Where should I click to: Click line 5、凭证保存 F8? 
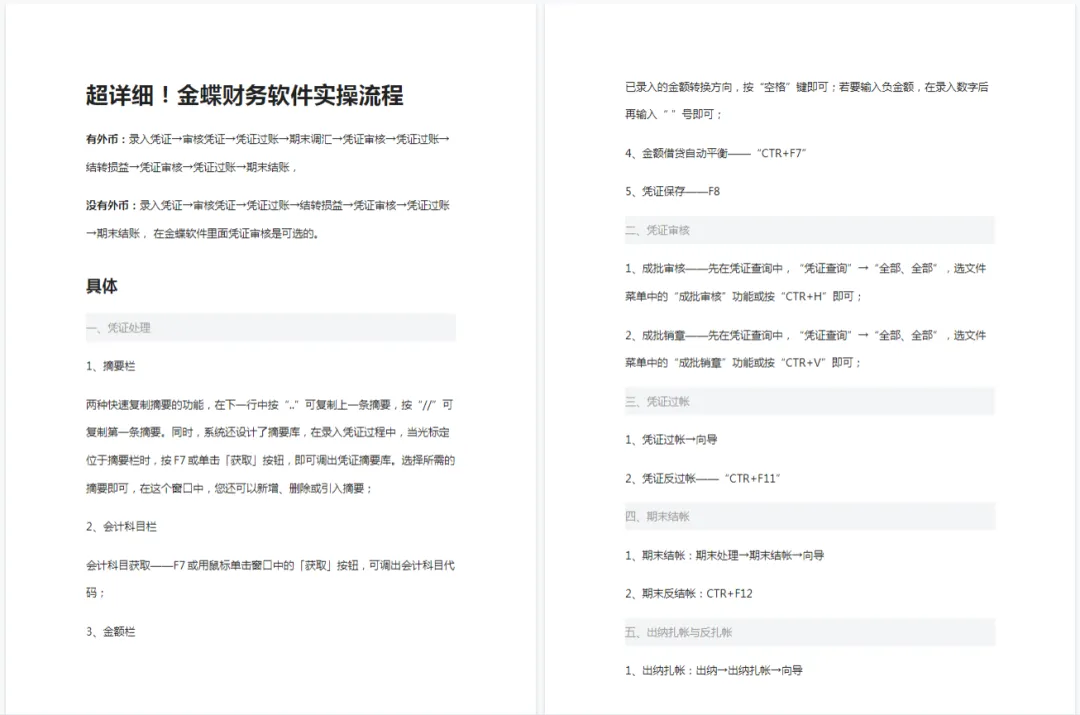coord(672,191)
